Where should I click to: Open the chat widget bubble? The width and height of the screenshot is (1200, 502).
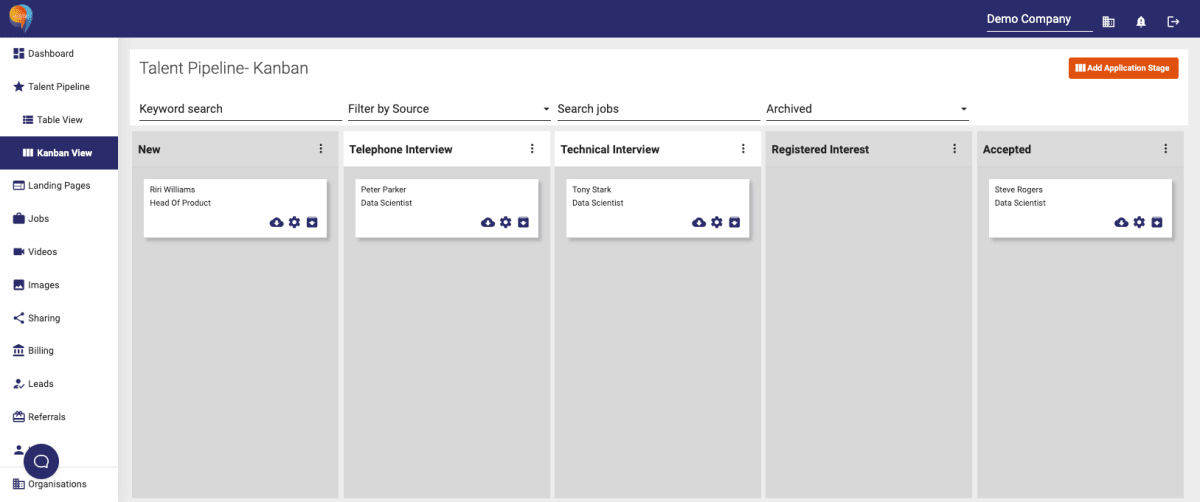(x=41, y=461)
